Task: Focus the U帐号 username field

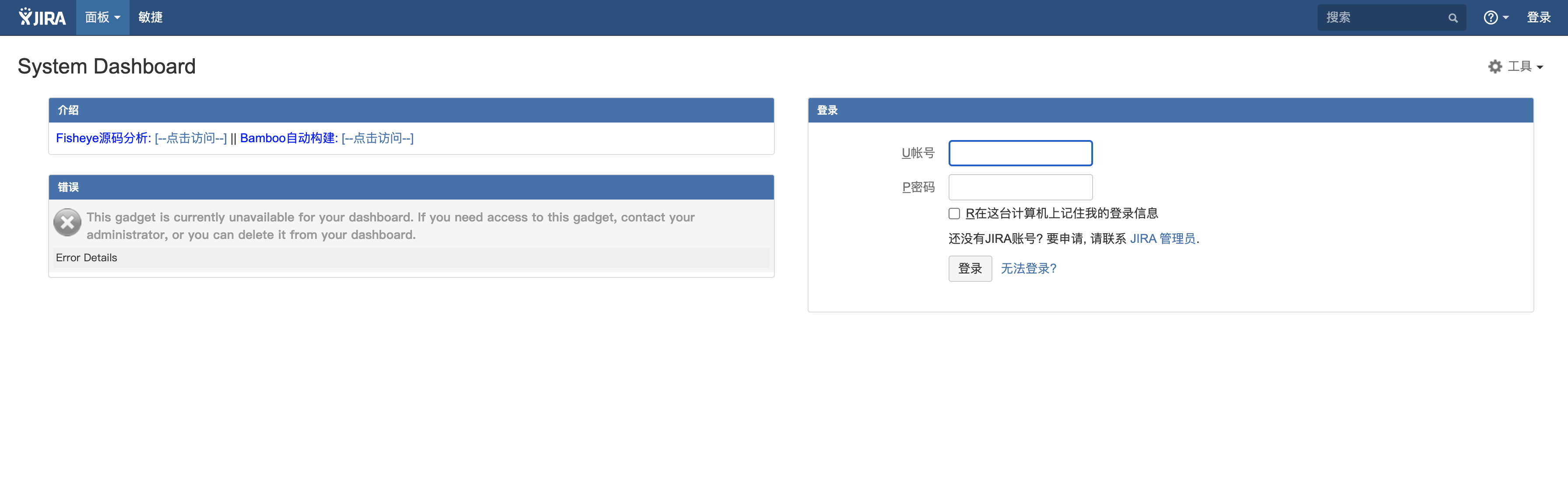Action: [x=1020, y=153]
